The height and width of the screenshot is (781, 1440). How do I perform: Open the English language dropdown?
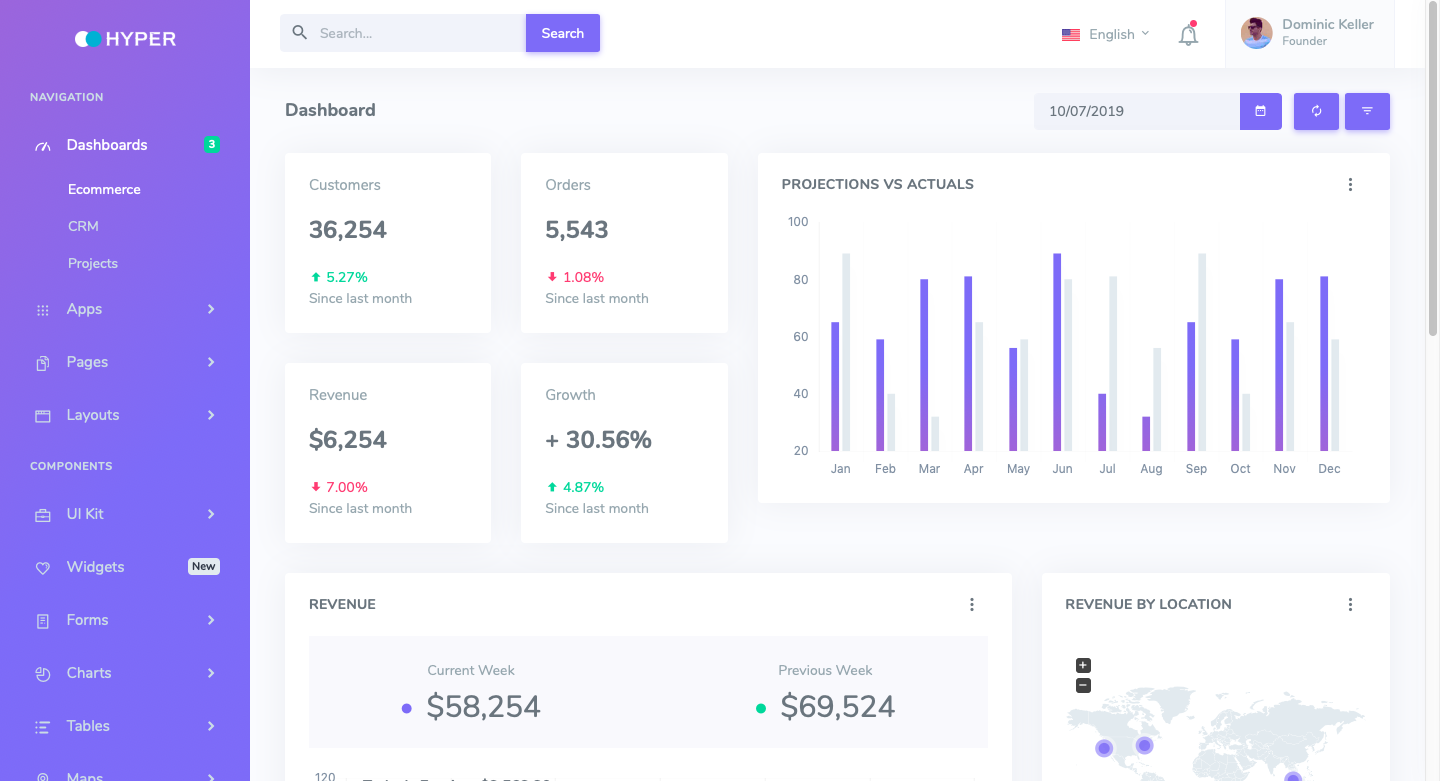[x=1105, y=34]
